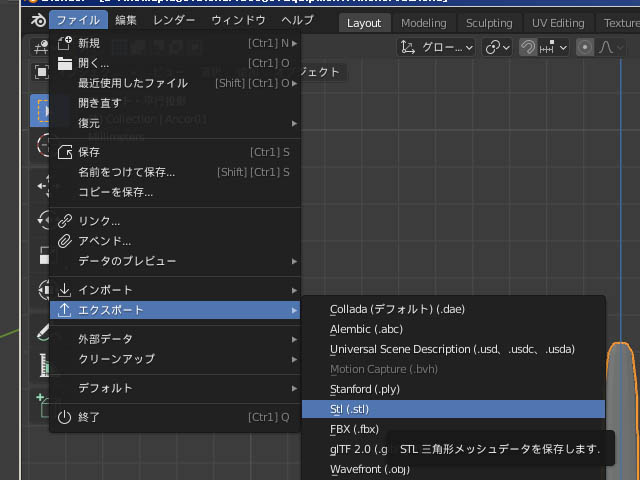Viewport: 640px width, 480px height.
Task: Choose コピーを保存... entry
Action: coord(175,192)
